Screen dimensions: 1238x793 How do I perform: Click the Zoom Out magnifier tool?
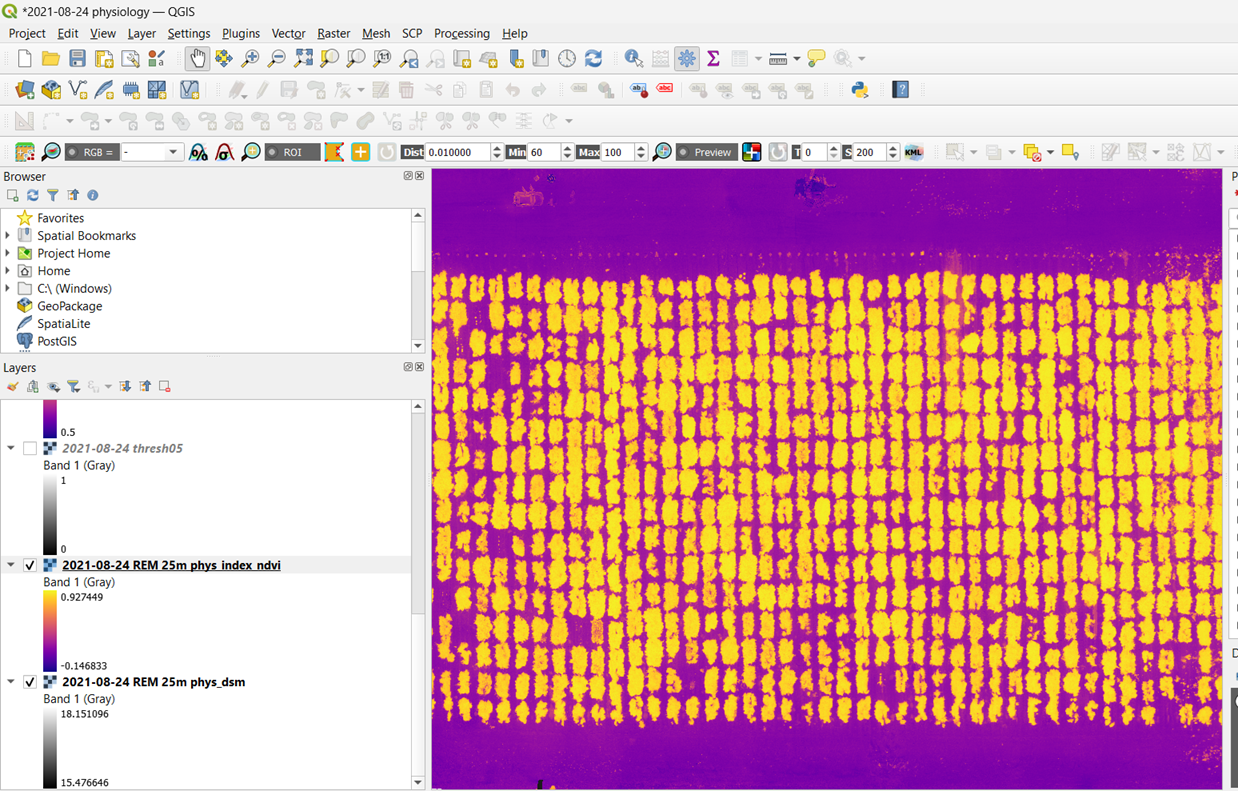tap(277, 59)
